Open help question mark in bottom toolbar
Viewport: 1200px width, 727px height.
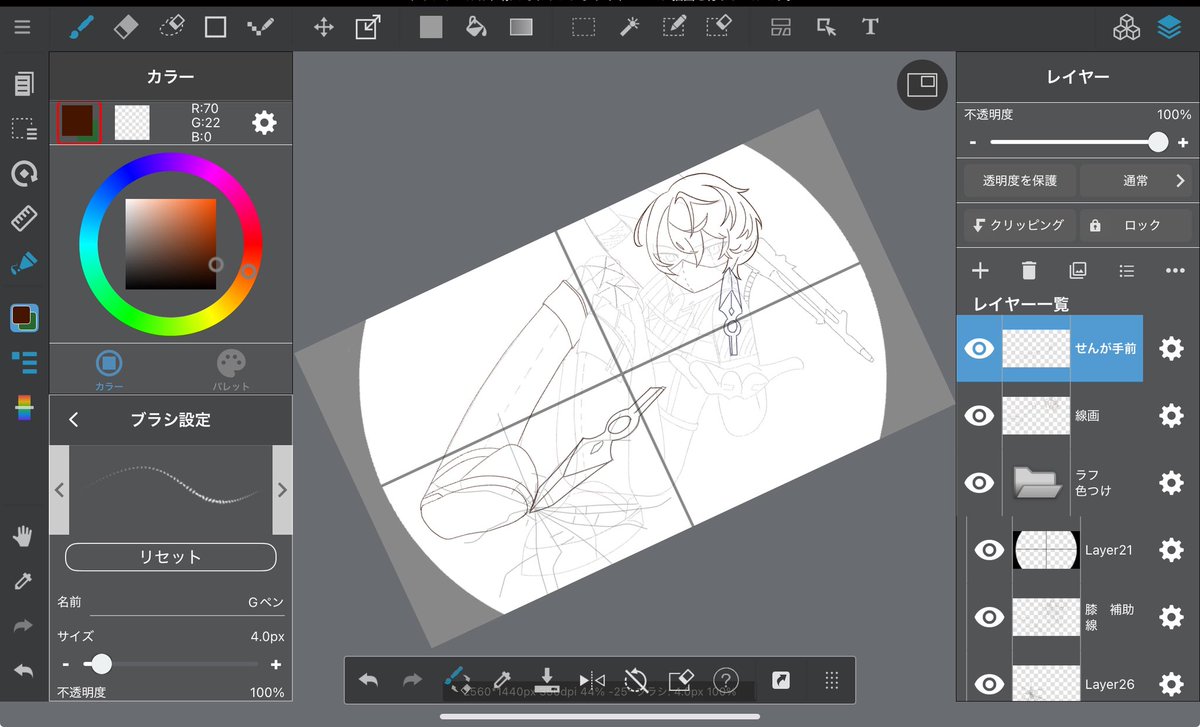click(725, 680)
